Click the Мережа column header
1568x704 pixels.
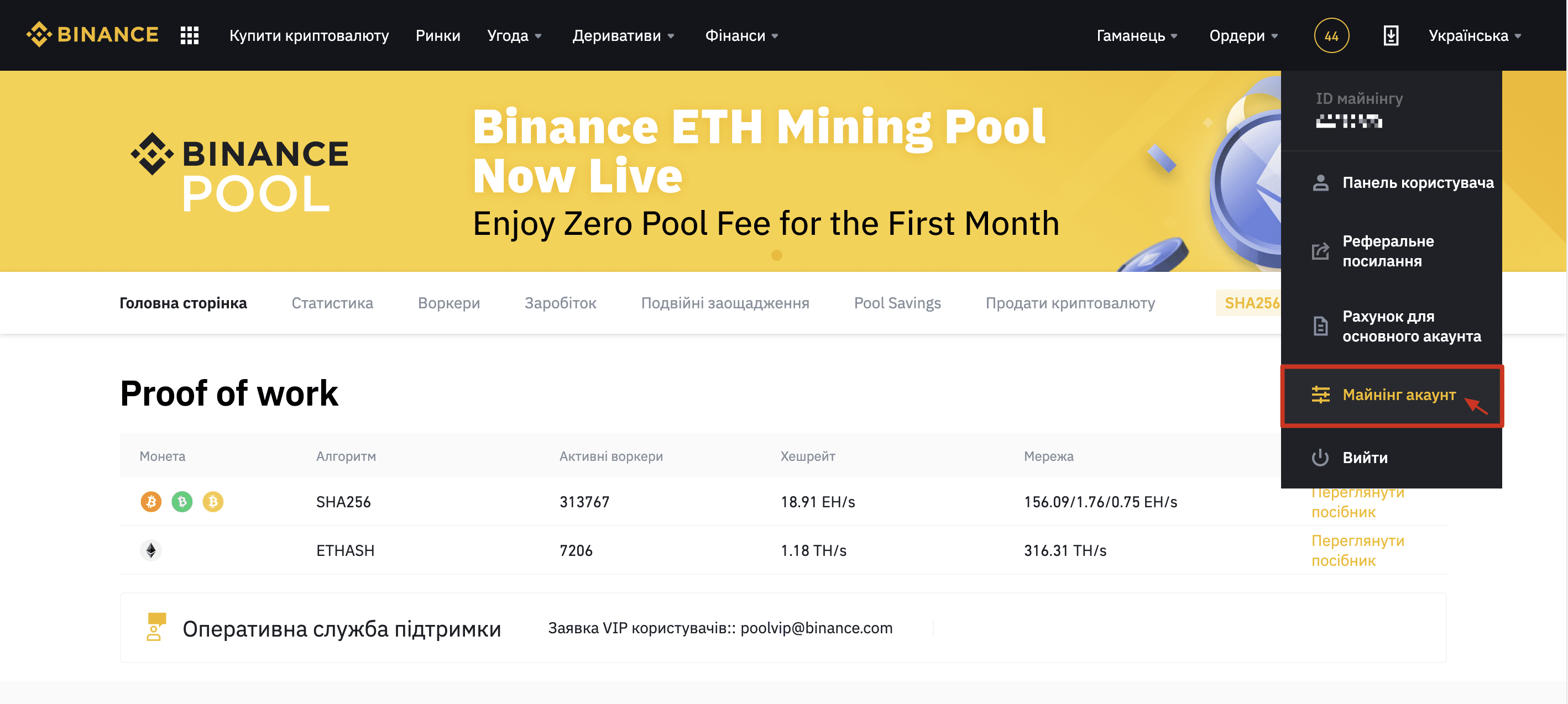coord(1048,456)
